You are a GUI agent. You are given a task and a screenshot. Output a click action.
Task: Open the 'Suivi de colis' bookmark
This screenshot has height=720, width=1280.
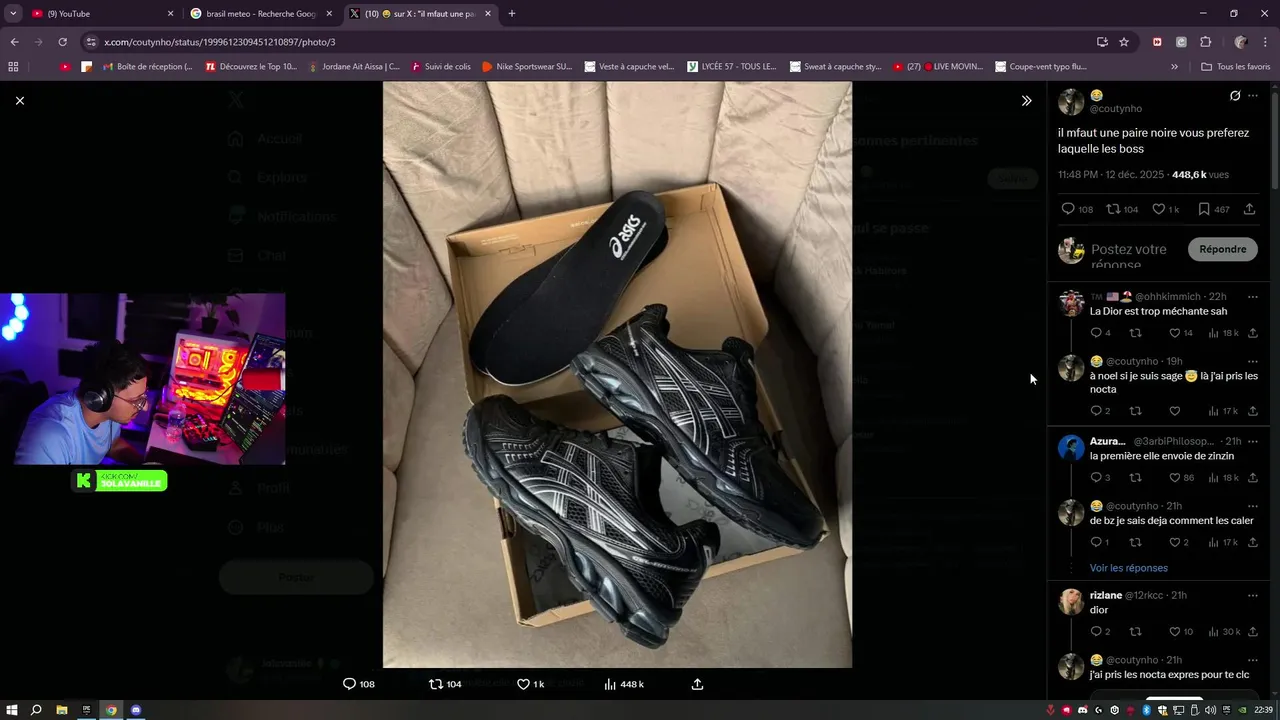point(440,67)
